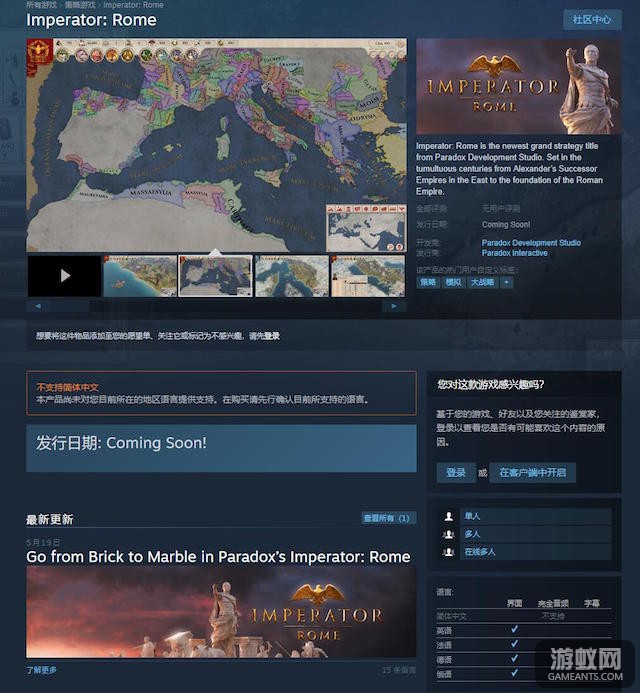Image resolution: width=640 pixels, height=693 pixels.
Task: Select the 多人 multiplayer category
Action: pos(536,534)
